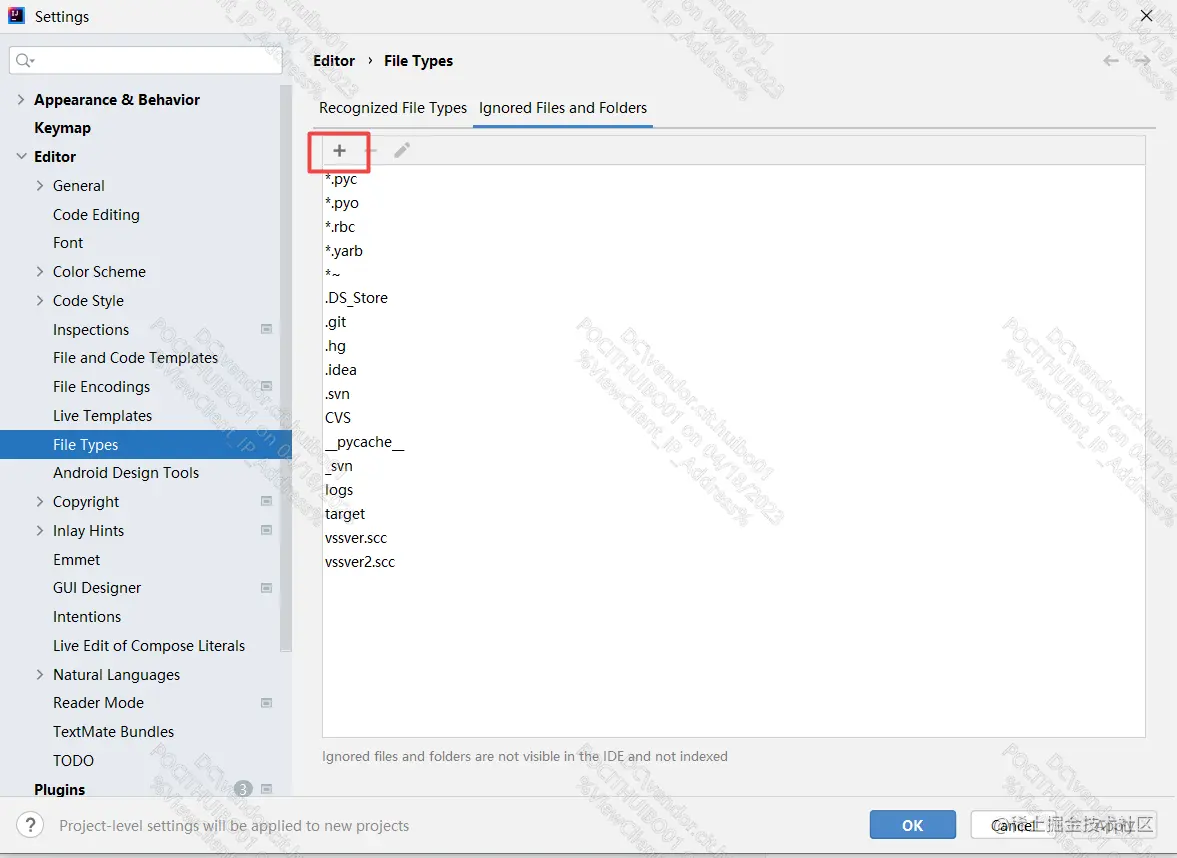Switch to Recognized File Types tab
Image resolution: width=1177 pixels, height=858 pixels.
(x=393, y=108)
